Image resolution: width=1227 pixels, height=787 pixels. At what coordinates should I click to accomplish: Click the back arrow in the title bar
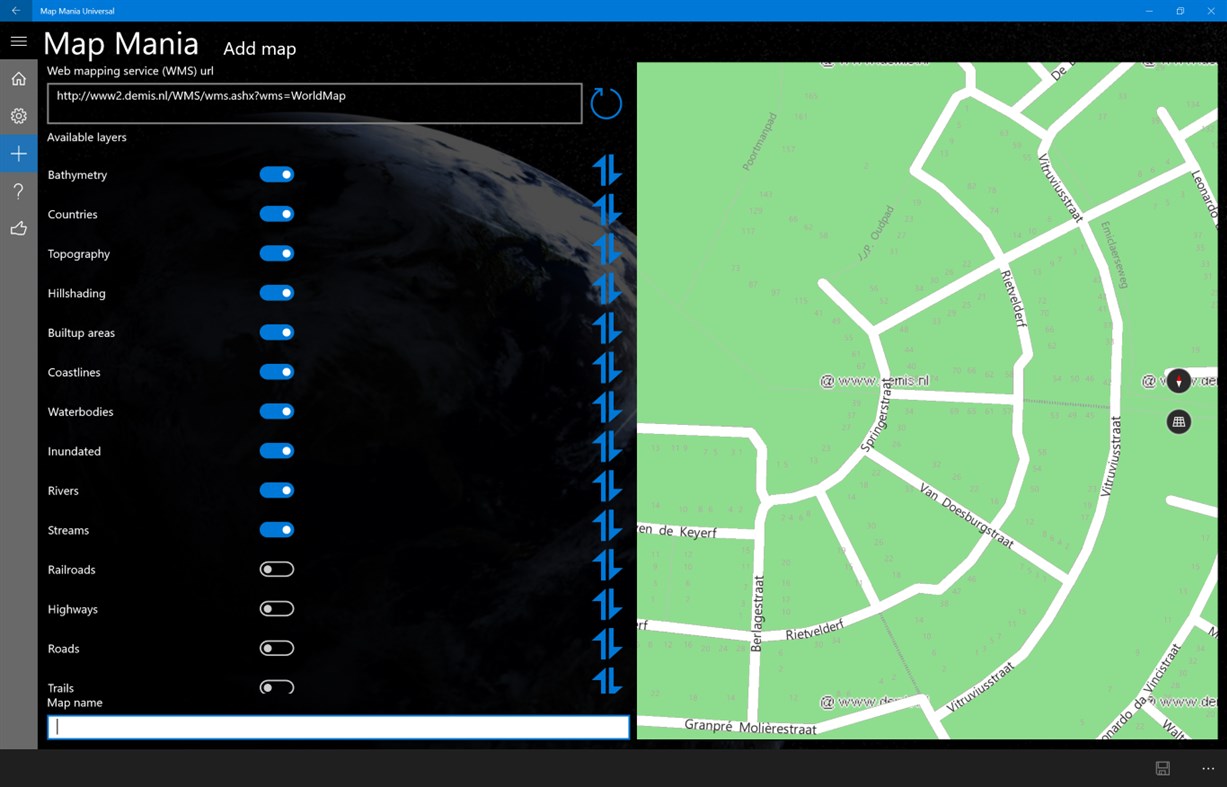(15, 10)
